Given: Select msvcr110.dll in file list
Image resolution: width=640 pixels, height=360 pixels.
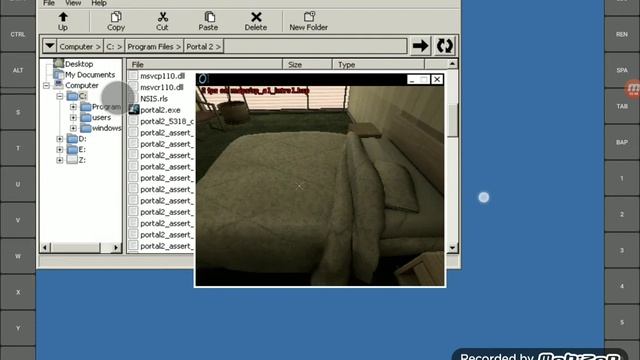Looking at the screenshot, I should point(162,87).
